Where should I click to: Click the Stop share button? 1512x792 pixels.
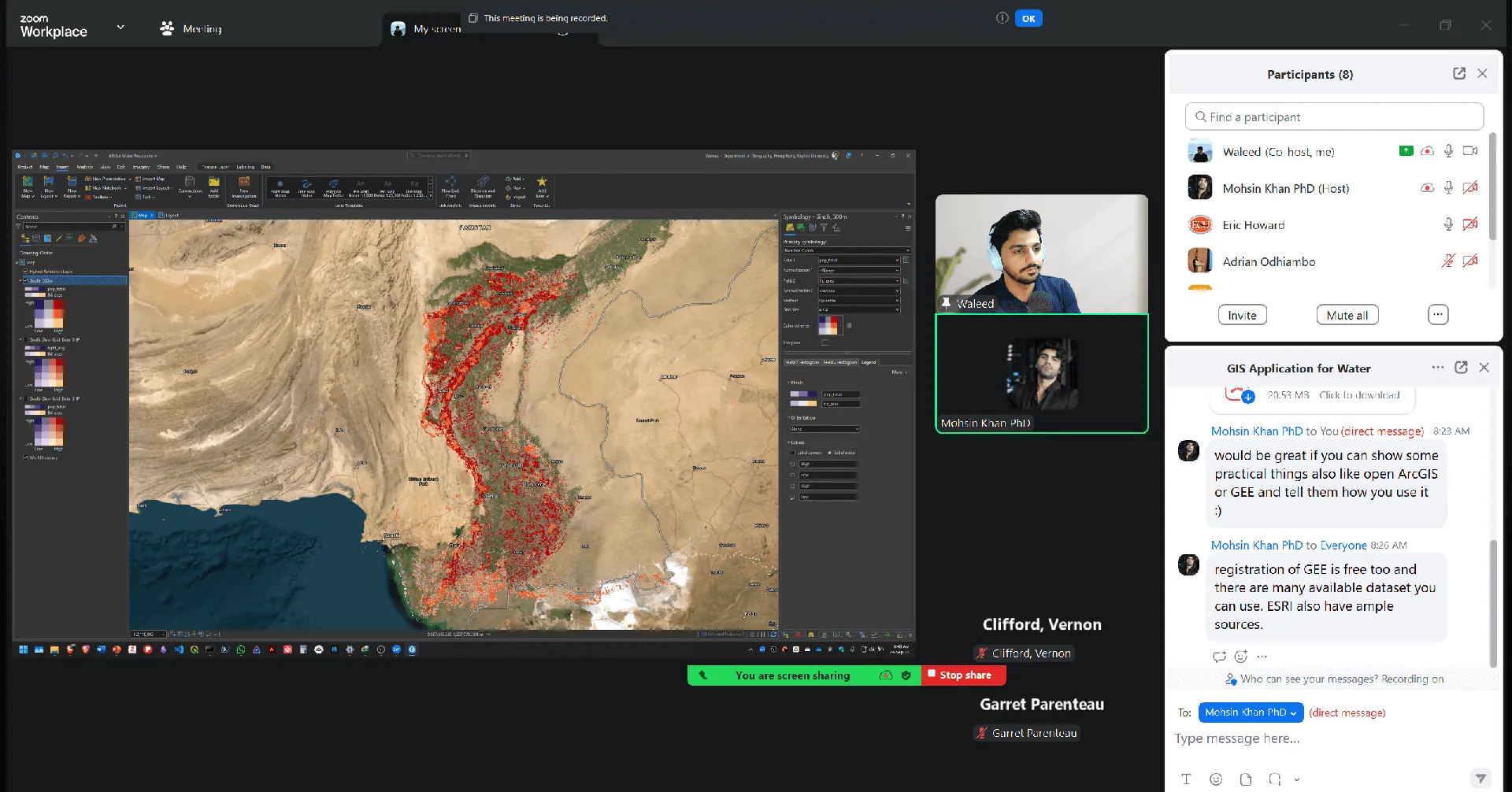964,675
